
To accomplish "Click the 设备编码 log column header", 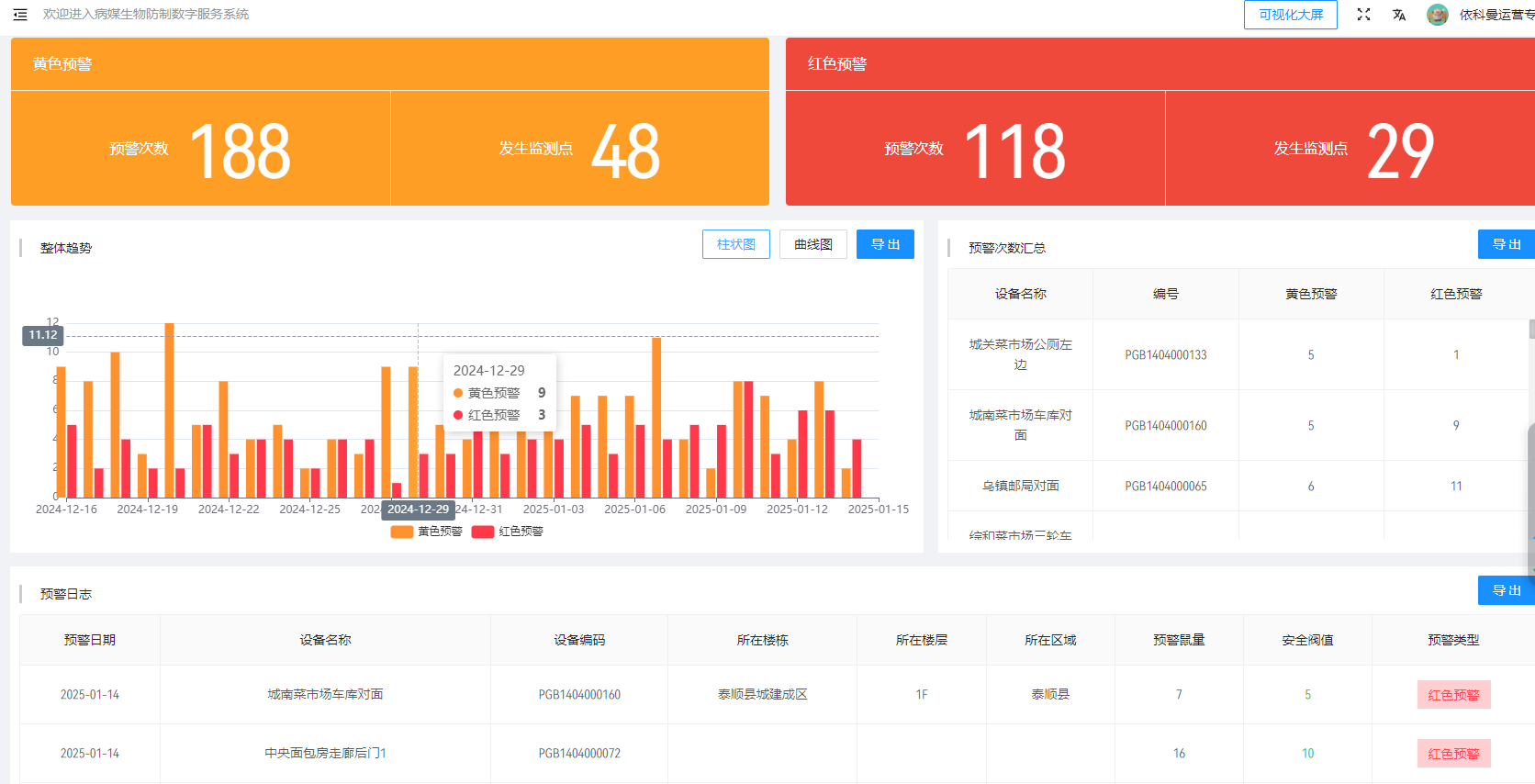I will (x=579, y=640).
